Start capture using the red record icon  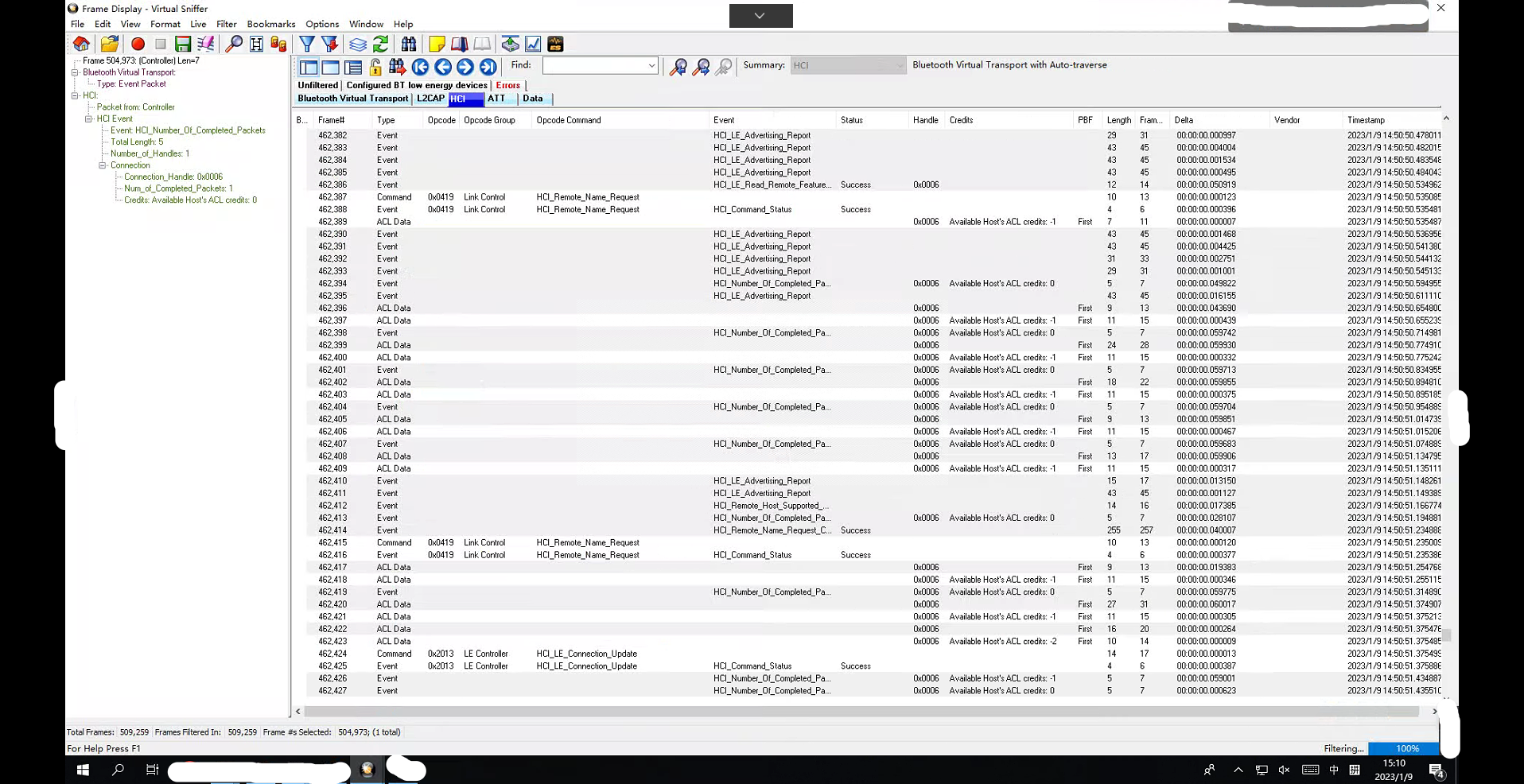(138, 44)
